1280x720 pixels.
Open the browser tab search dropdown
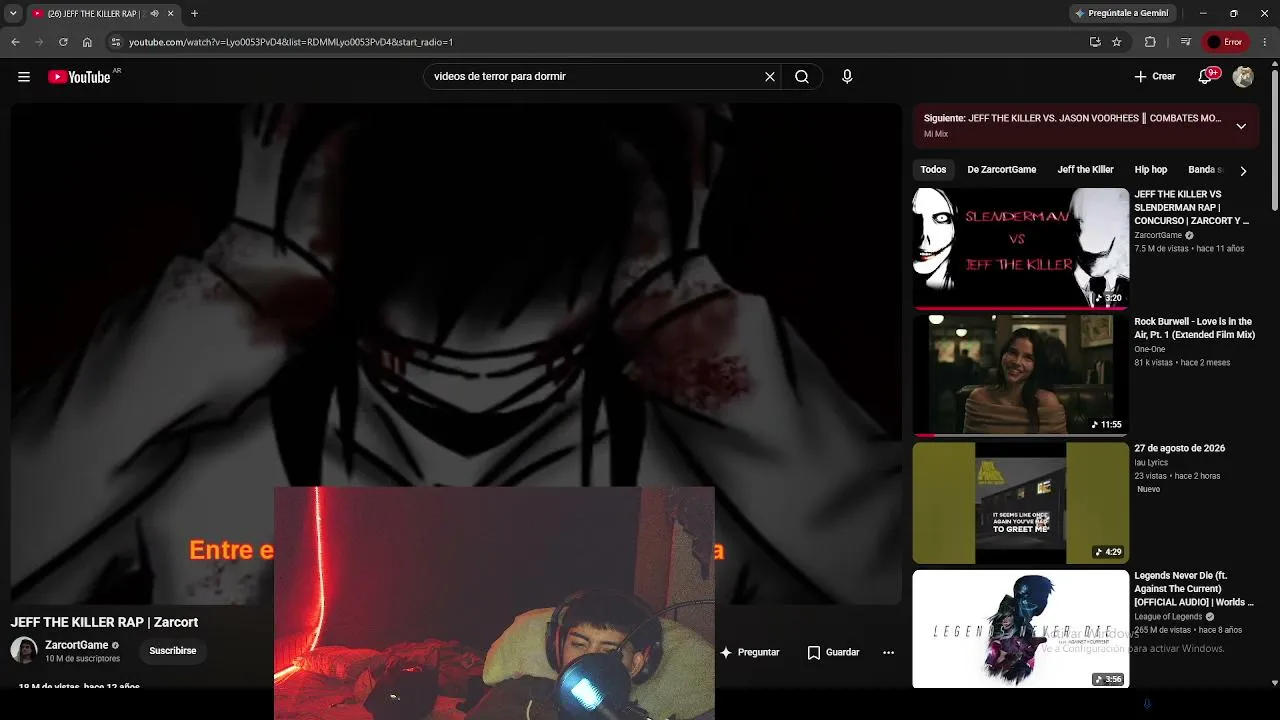point(13,14)
